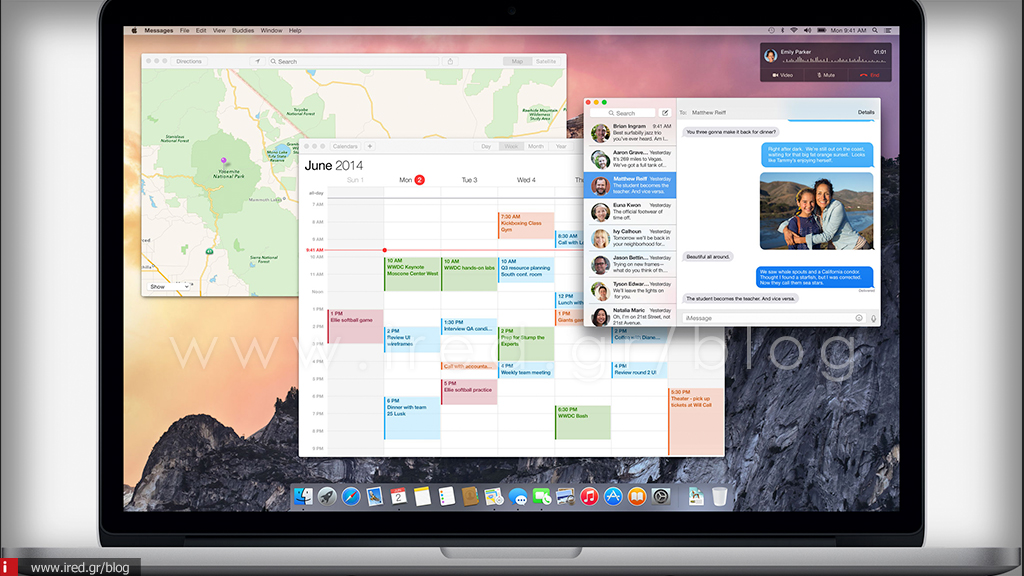The width and height of the screenshot is (1024, 576).
Task: Open Trash in the Dock
Action: (x=719, y=497)
